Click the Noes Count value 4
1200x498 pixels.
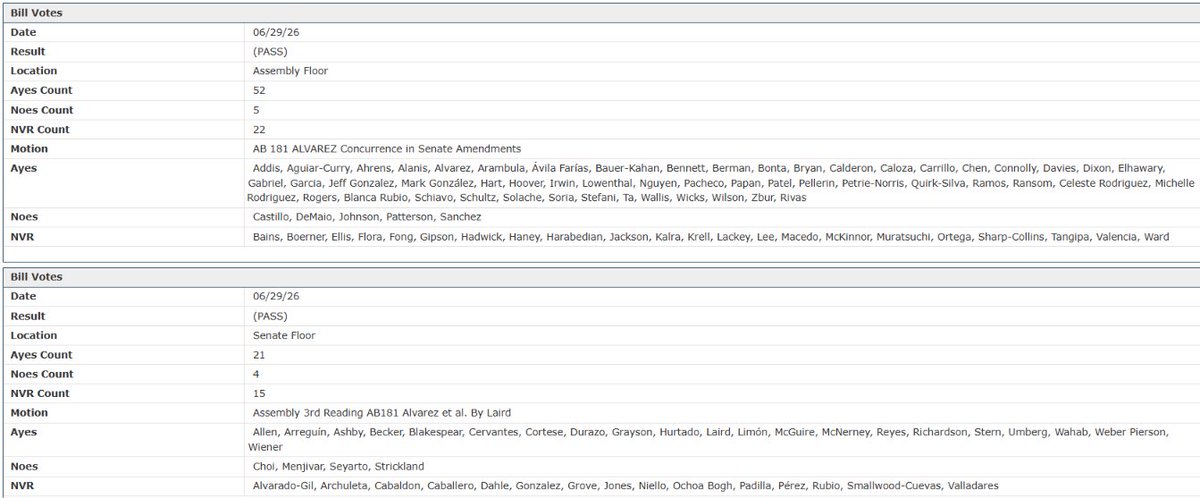point(256,374)
